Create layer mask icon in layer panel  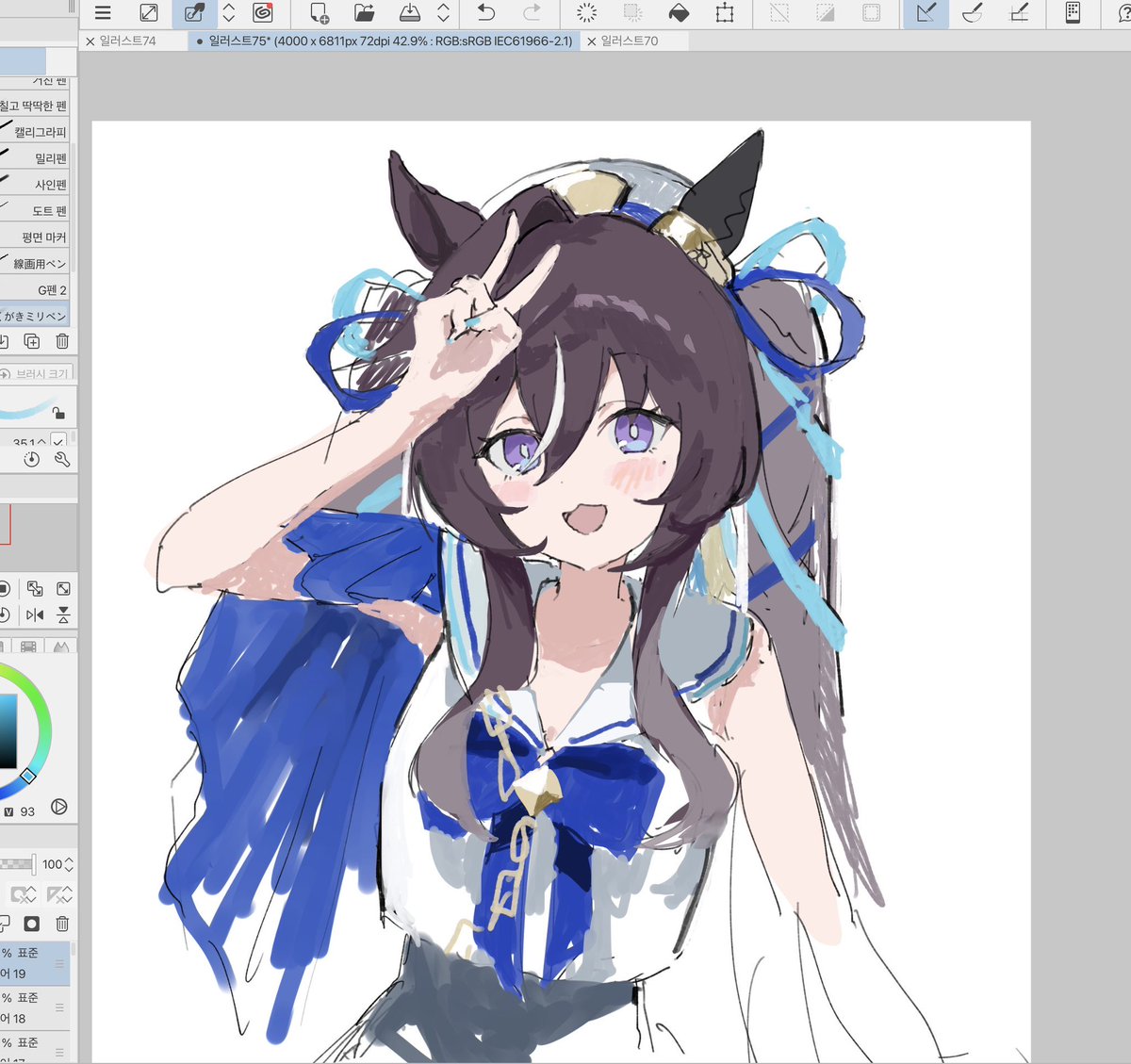[x=32, y=924]
